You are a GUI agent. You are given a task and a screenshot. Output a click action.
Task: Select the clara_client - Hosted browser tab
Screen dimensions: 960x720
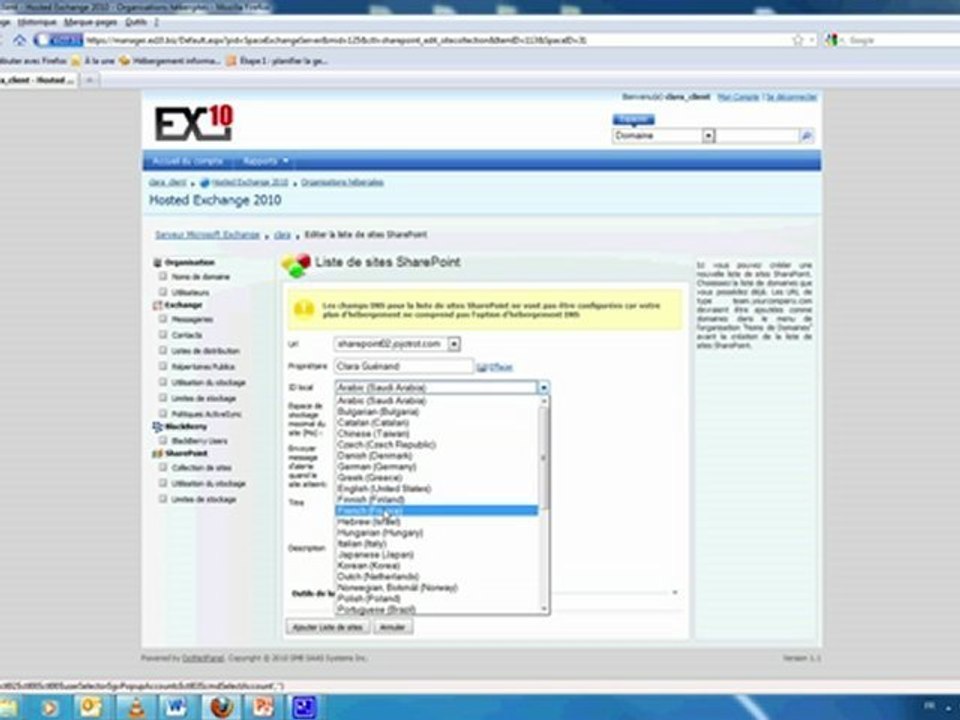coord(37,80)
